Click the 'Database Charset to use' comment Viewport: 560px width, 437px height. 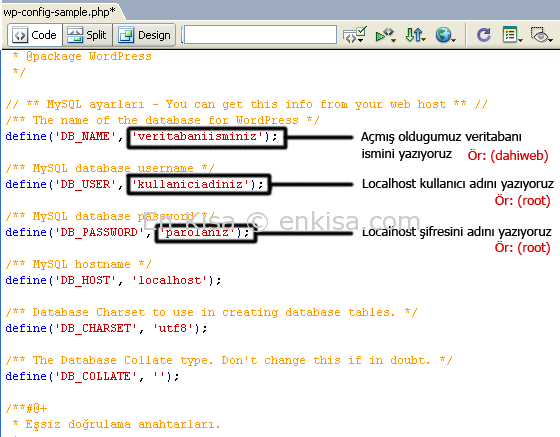(x=211, y=312)
